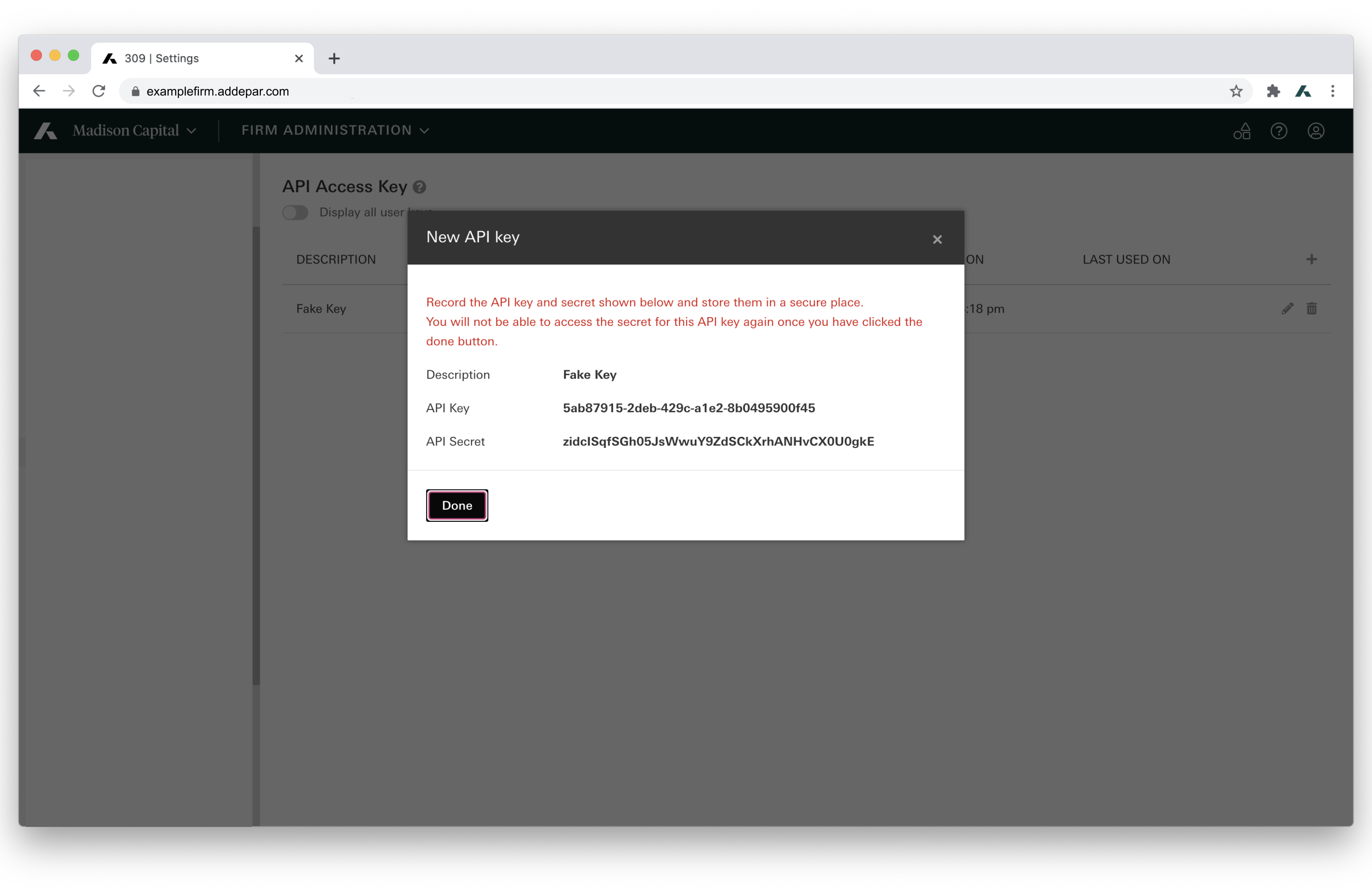Select the 309 | Settings tab

pos(196,58)
